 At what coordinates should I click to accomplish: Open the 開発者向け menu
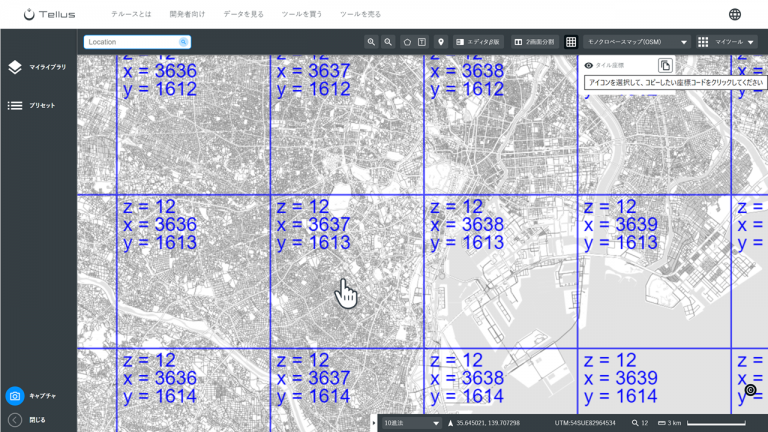(187, 14)
